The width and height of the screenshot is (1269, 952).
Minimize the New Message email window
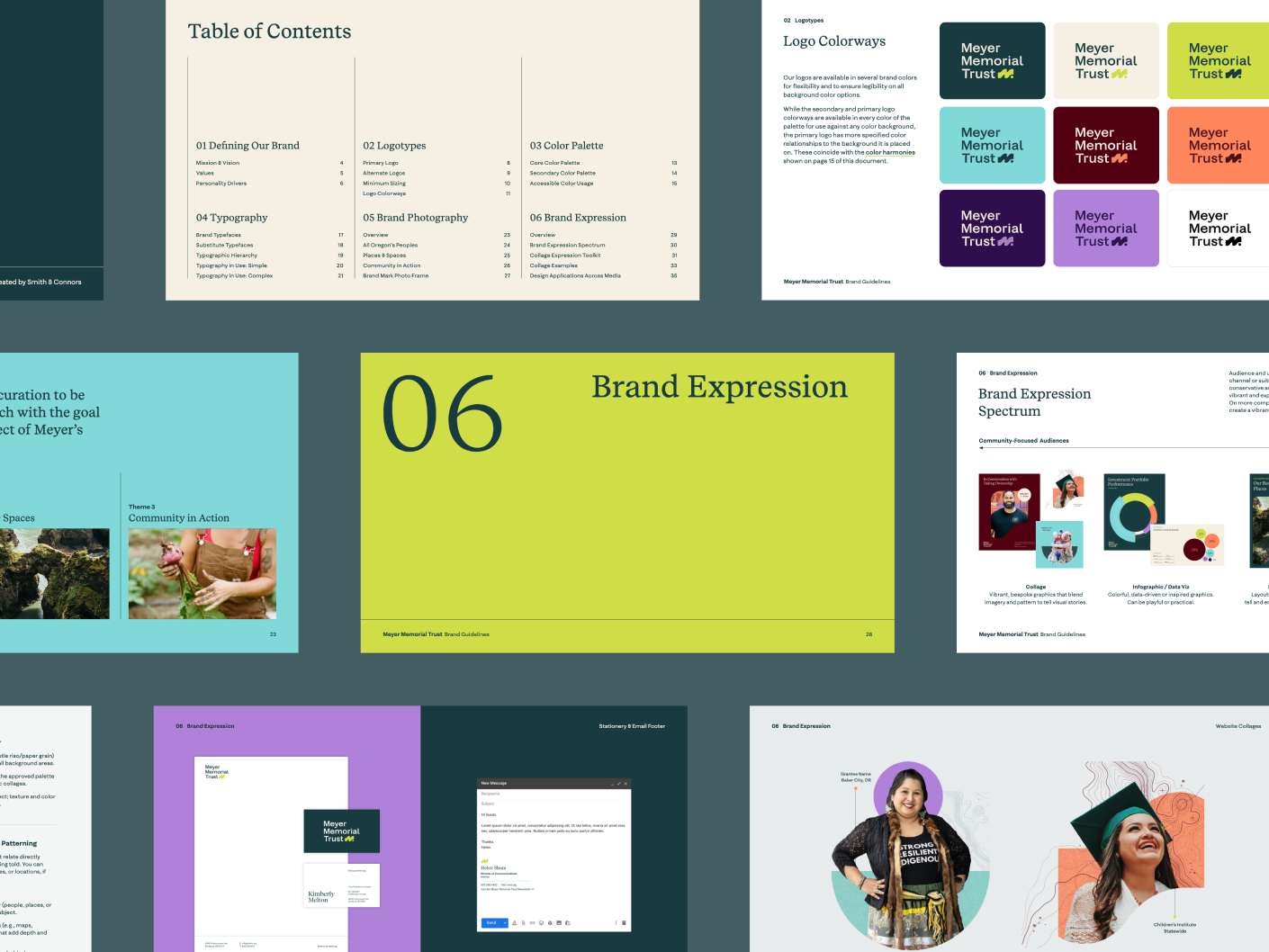[612, 783]
